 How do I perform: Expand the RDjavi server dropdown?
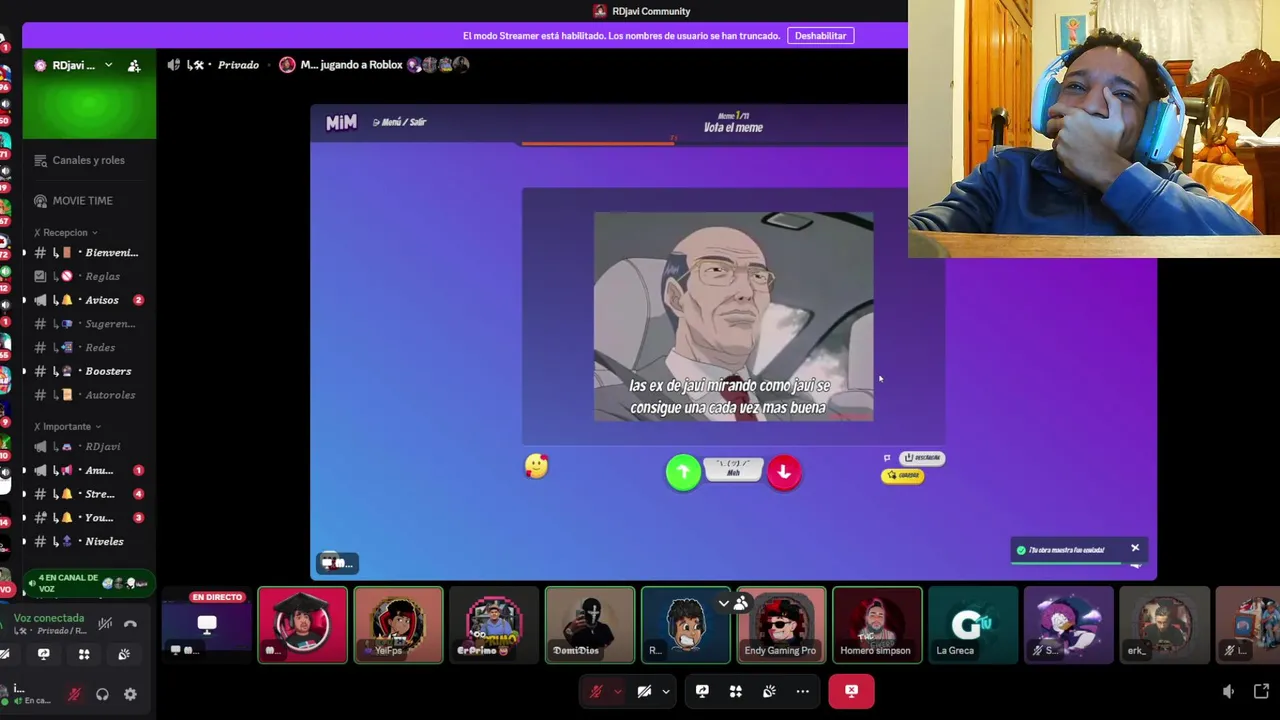pos(108,65)
